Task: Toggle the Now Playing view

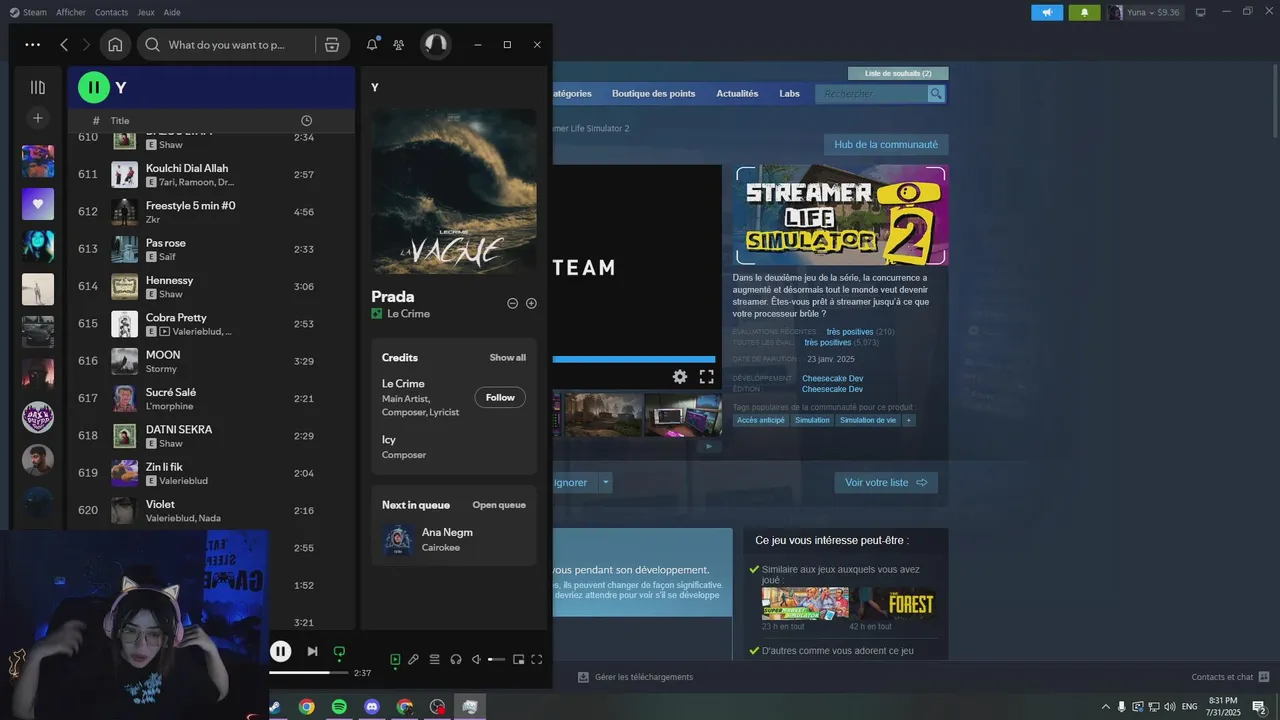Action: coord(395,659)
